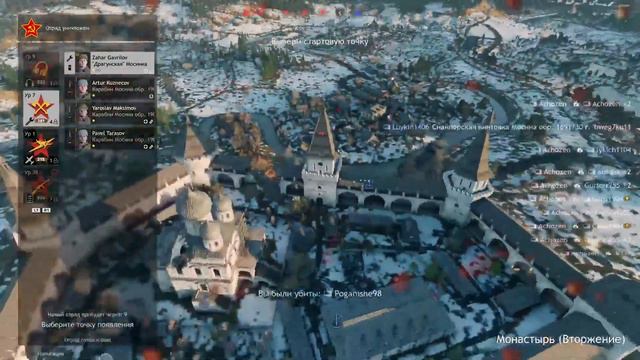This screenshot has width=640, height=360.
Task: Select the submachine gun squad card at bottom
Action: [41, 186]
